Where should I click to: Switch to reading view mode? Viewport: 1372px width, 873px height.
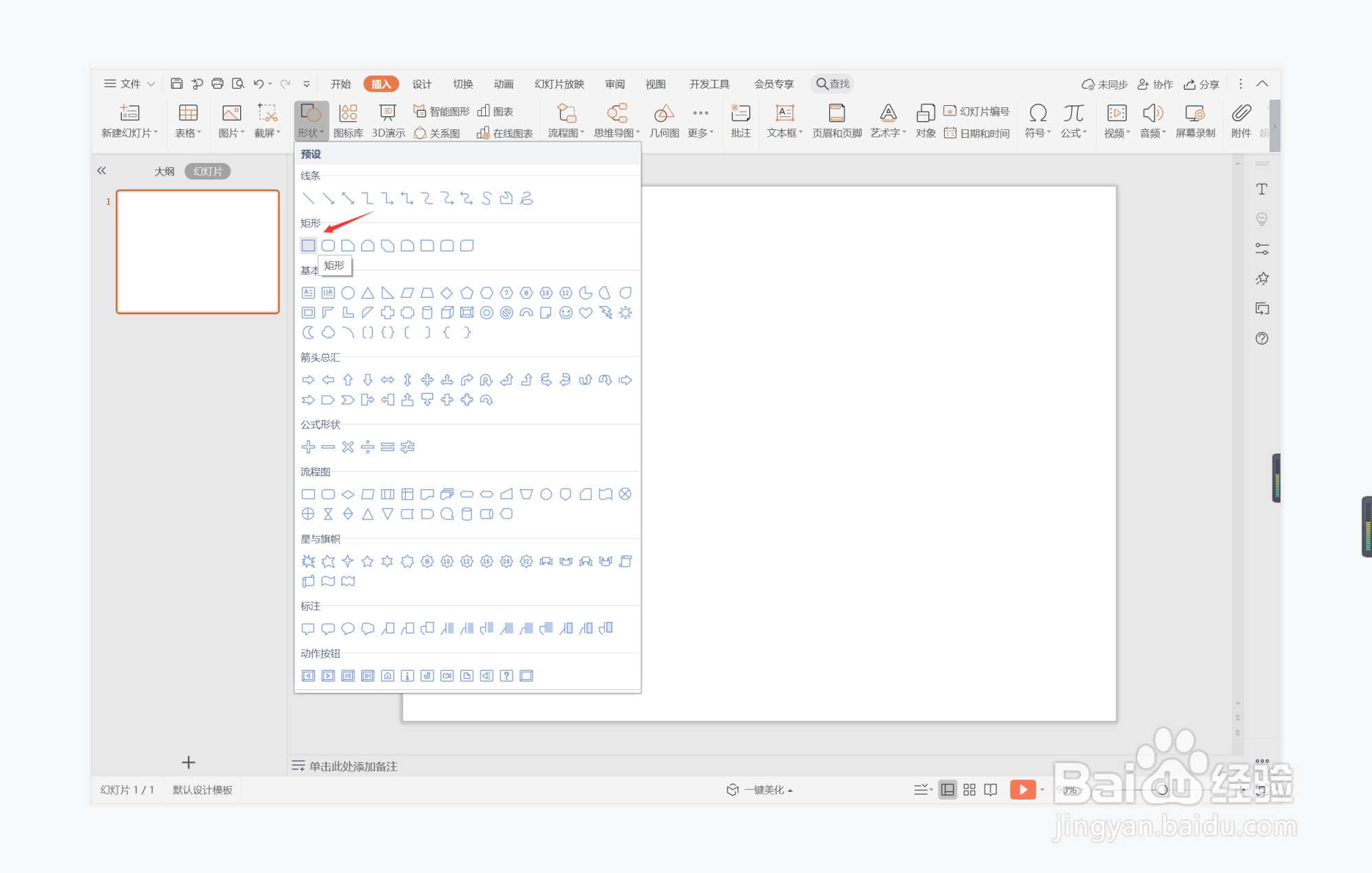[991, 790]
